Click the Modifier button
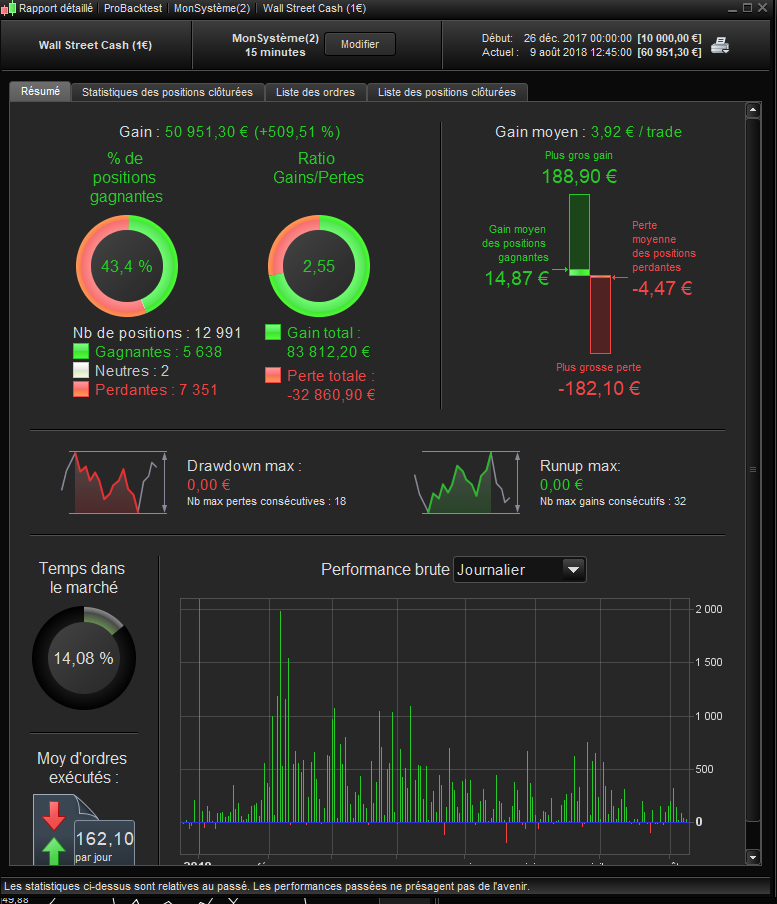Screen dimensions: 777x904 pyautogui.click(x=360, y=44)
